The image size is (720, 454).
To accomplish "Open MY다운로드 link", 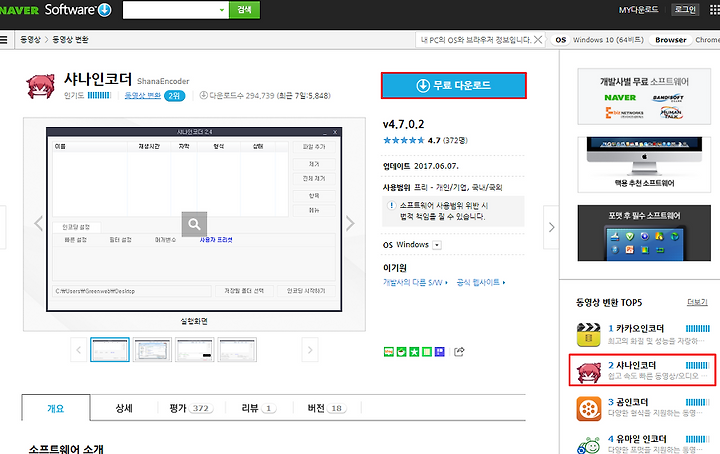I will 638,10.
